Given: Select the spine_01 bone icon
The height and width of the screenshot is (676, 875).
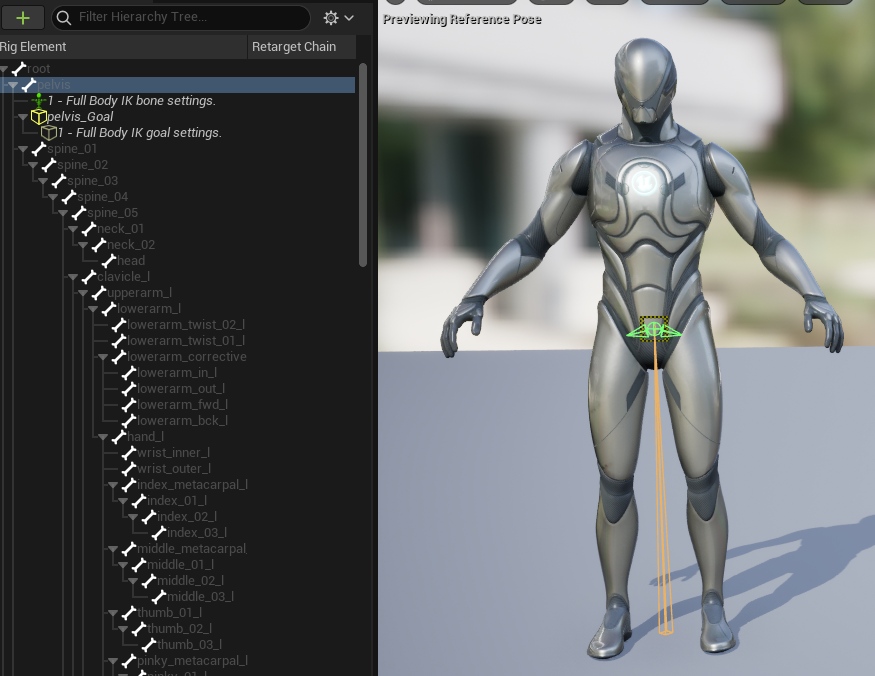Looking at the screenshot, I should (x=39, y=149).
